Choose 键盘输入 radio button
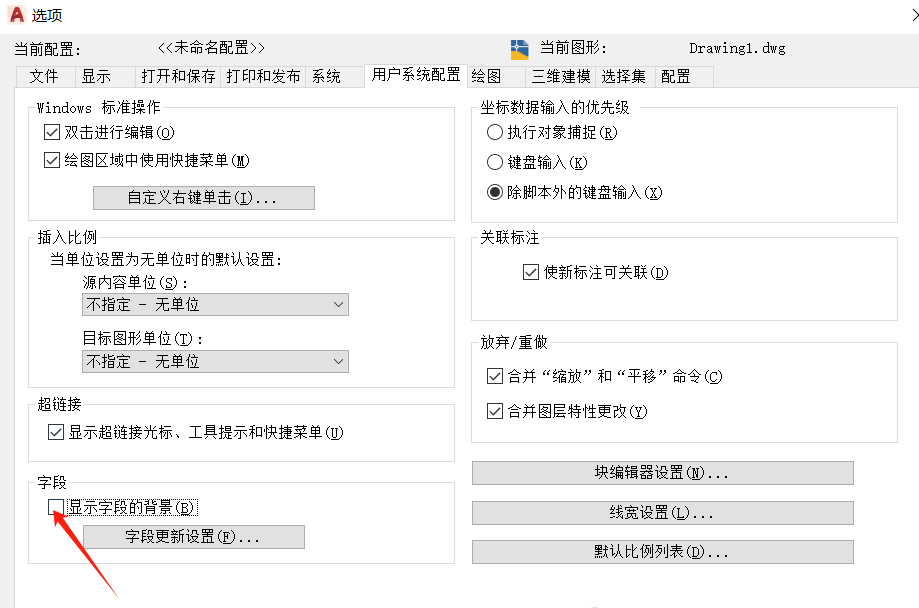Image resolution: width=919 pixels, height=608 pixels. (x=494, y=162)
